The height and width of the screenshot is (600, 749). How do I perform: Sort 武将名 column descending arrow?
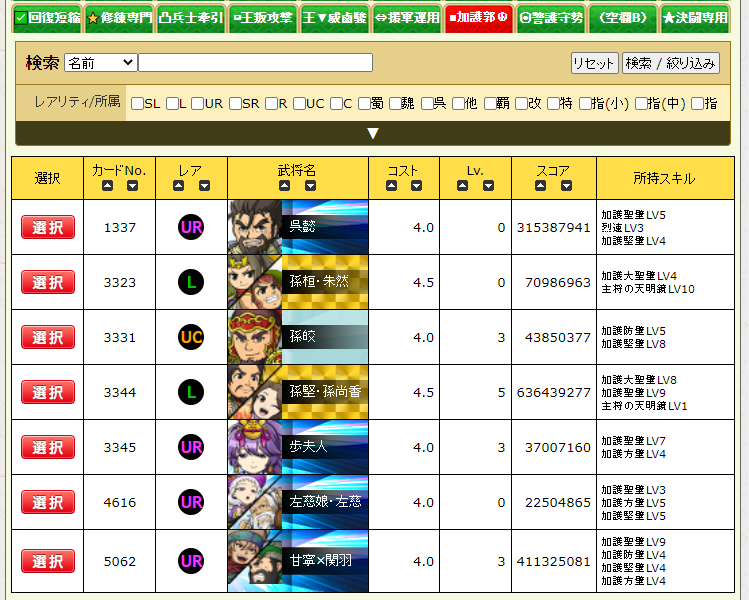(310, 185)
